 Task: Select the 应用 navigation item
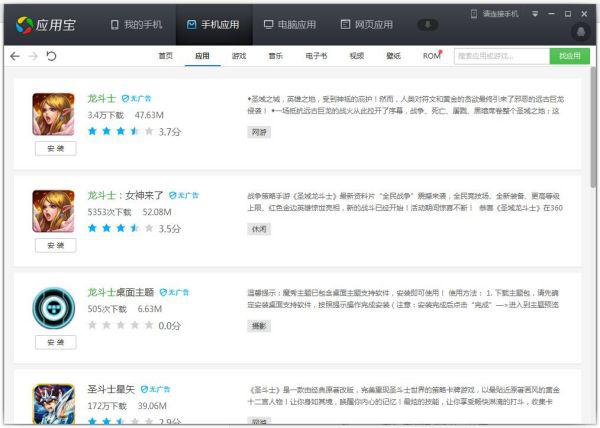point(202,56)
